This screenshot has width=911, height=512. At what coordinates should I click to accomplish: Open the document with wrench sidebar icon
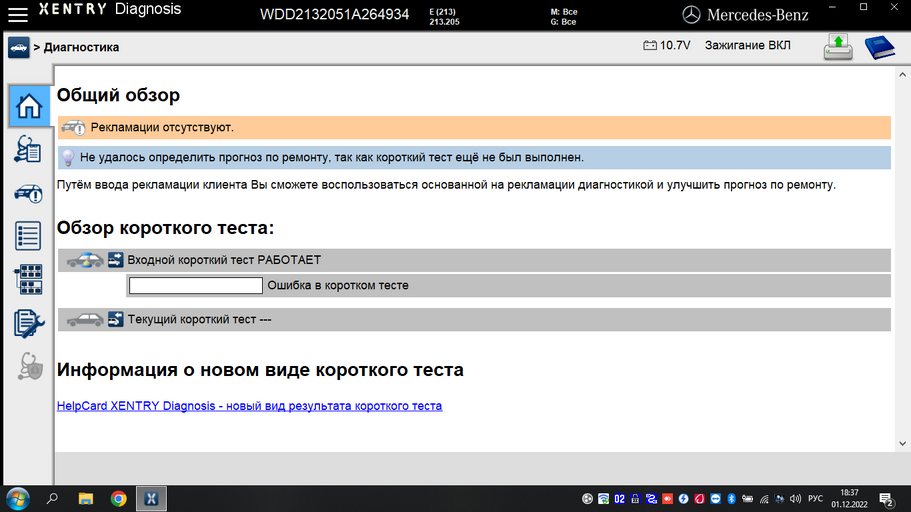pos(28,323)
